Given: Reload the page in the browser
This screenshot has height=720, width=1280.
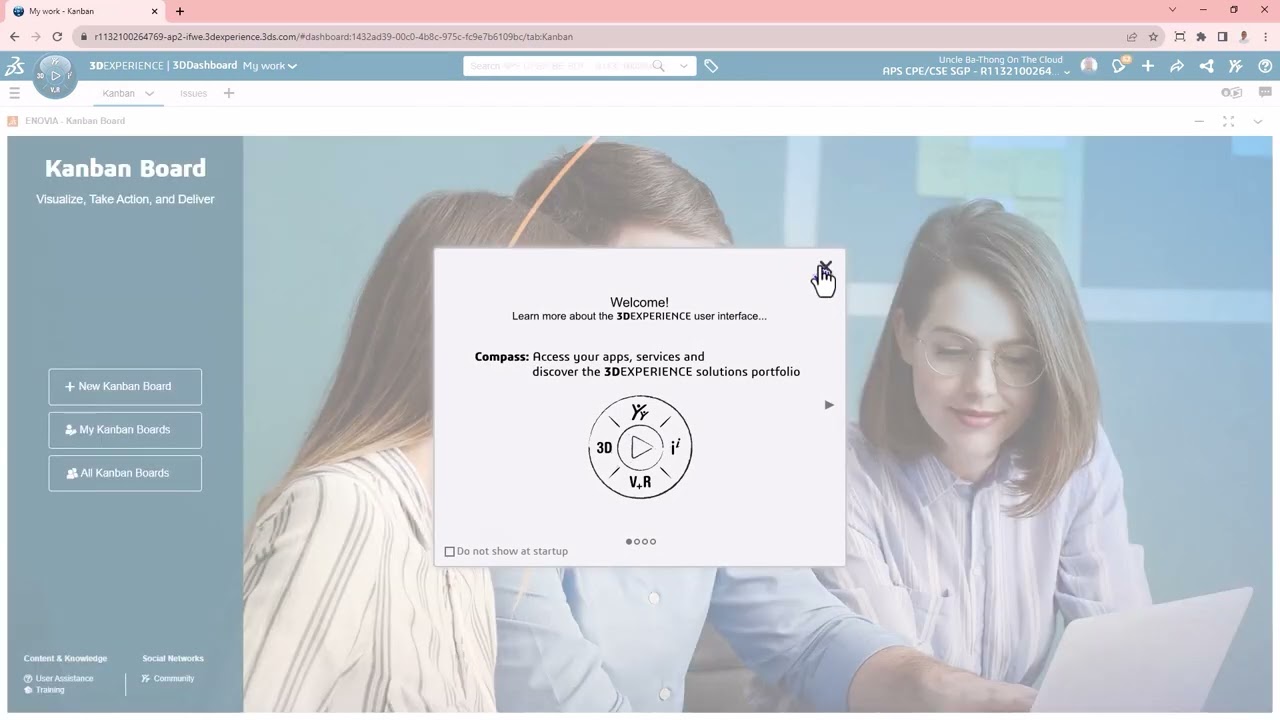Looking at the screenshot, I should tap(57, 37).
